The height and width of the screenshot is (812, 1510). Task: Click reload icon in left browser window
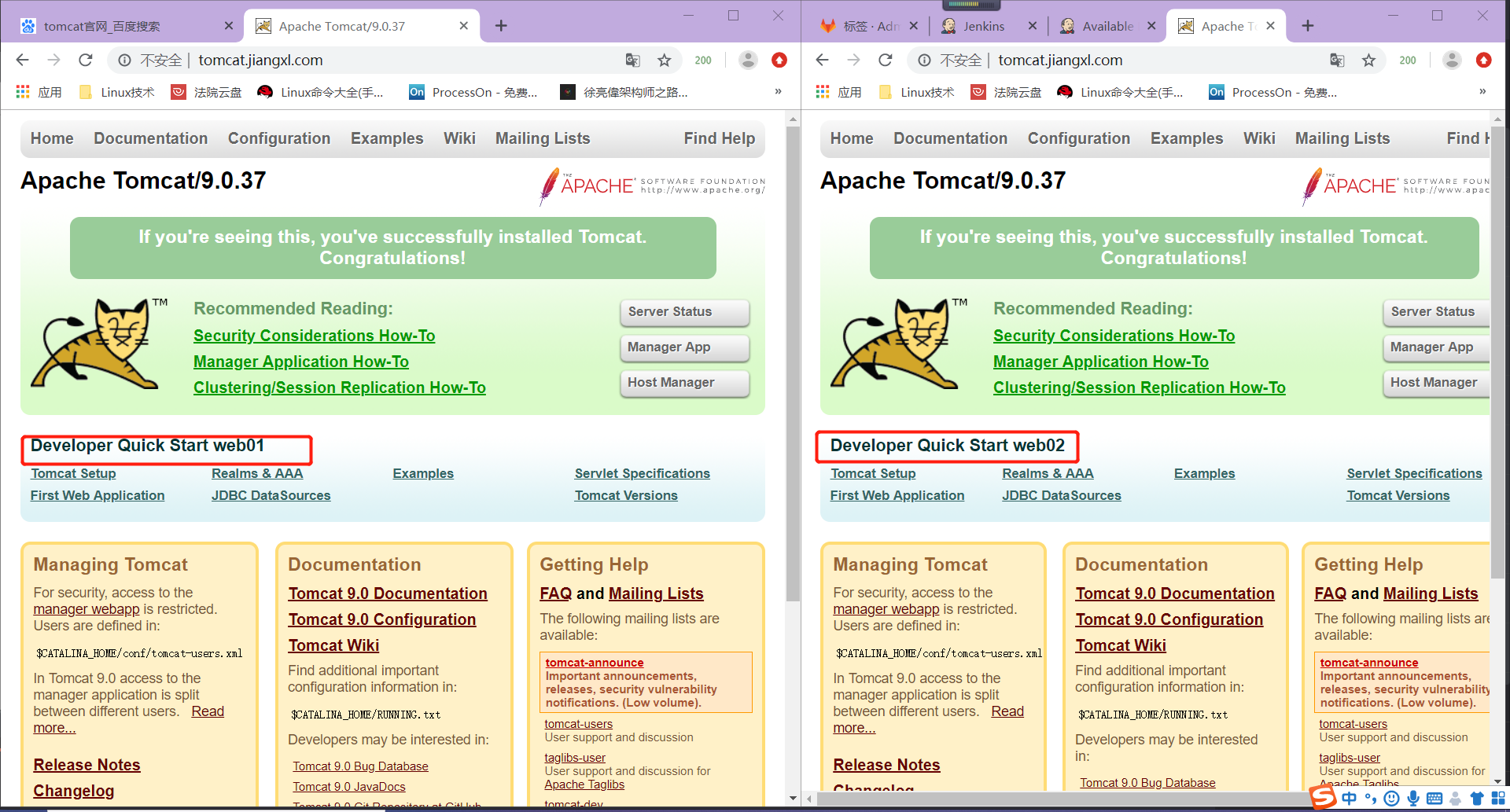point(86,60)
